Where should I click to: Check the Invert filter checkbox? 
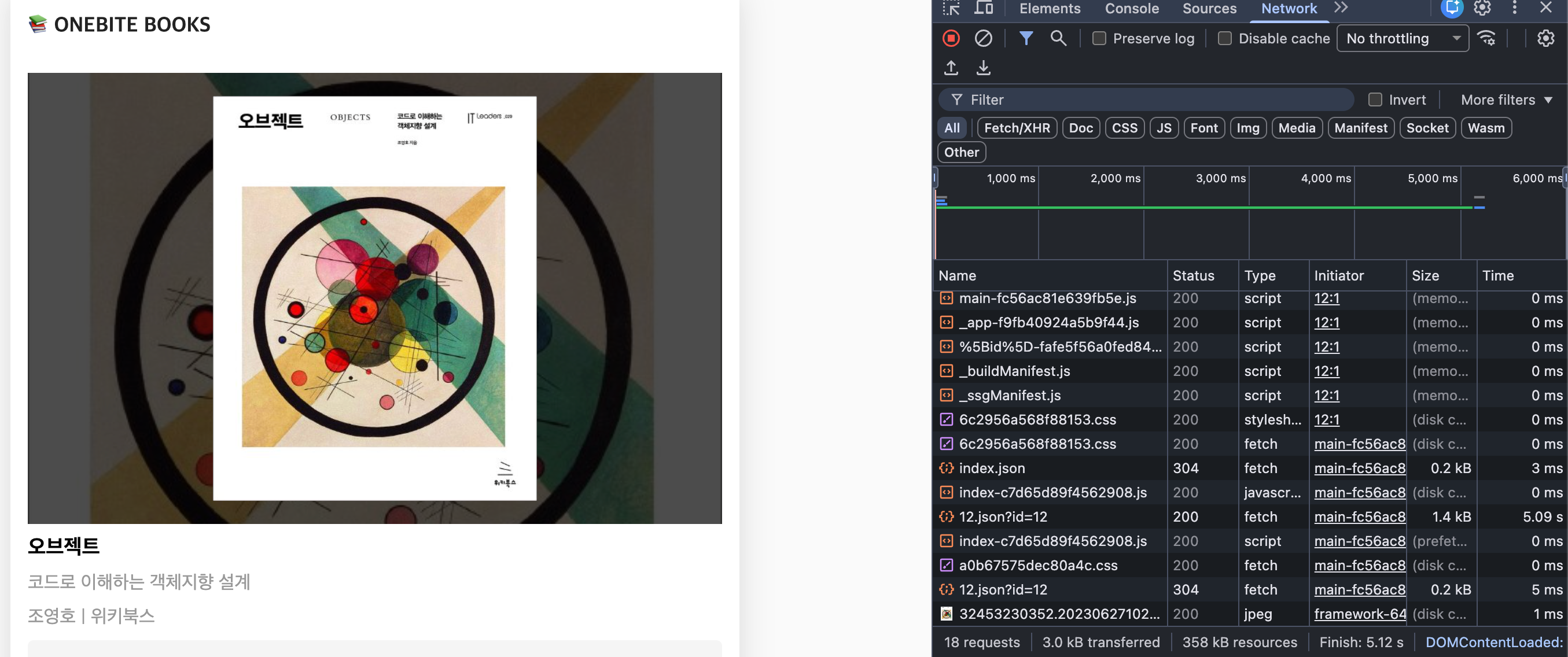pos(1374,100)
